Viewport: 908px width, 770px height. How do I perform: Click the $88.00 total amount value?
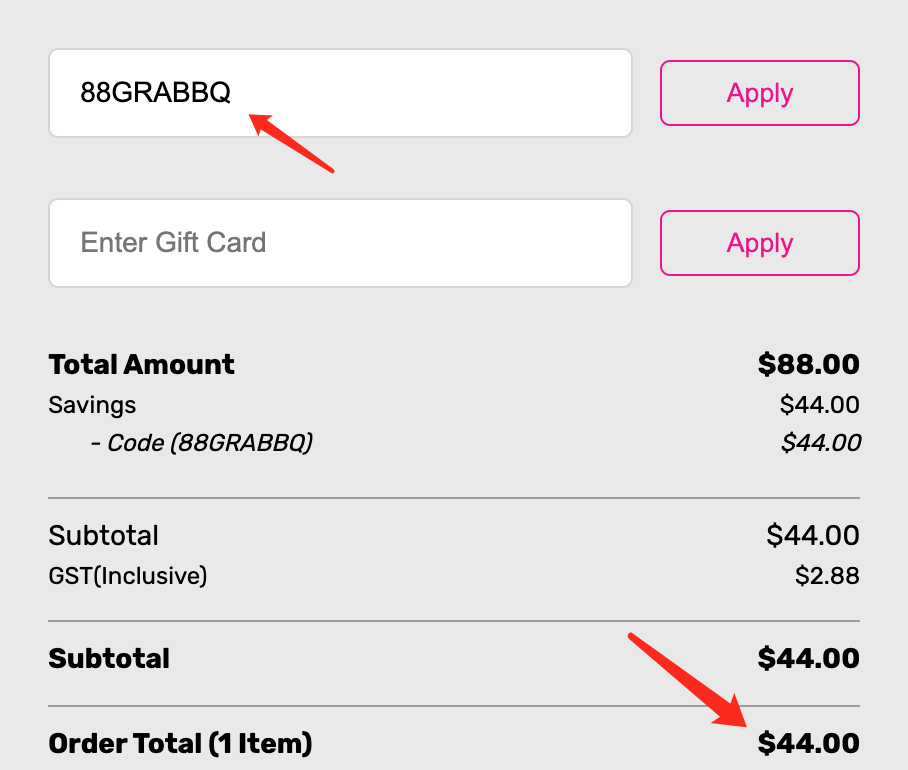[808, 364]
